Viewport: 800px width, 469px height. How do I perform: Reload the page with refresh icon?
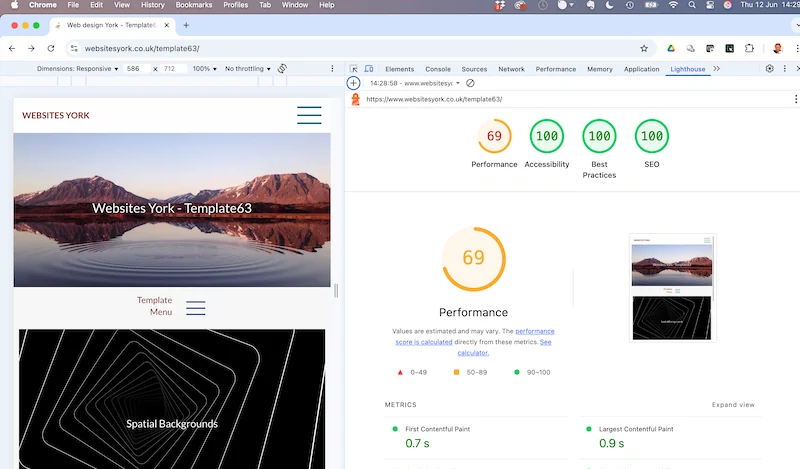(51, 48)
